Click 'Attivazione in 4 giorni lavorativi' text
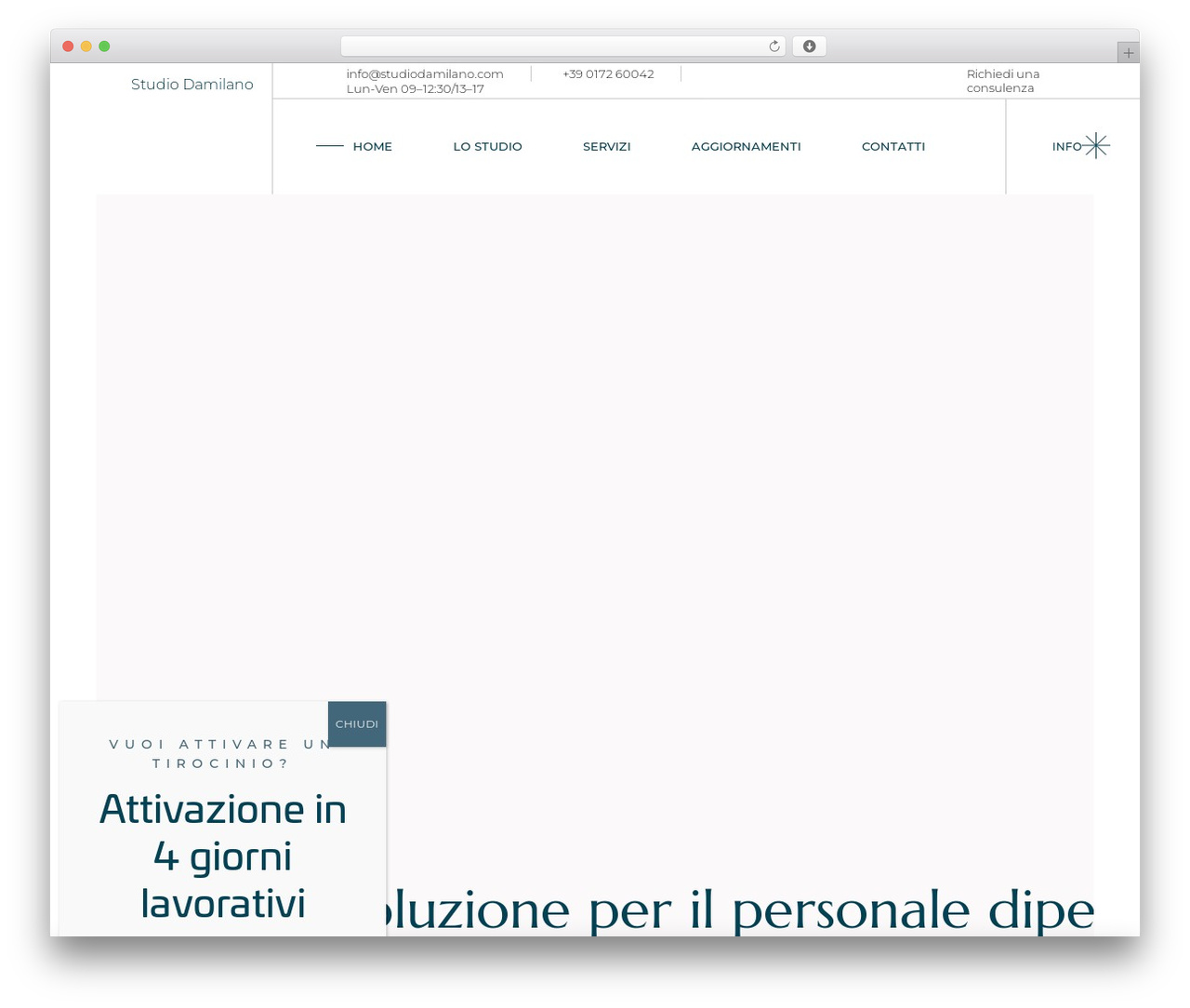The width and height of the screenshot is (1190, 1008). coord(222,856)
